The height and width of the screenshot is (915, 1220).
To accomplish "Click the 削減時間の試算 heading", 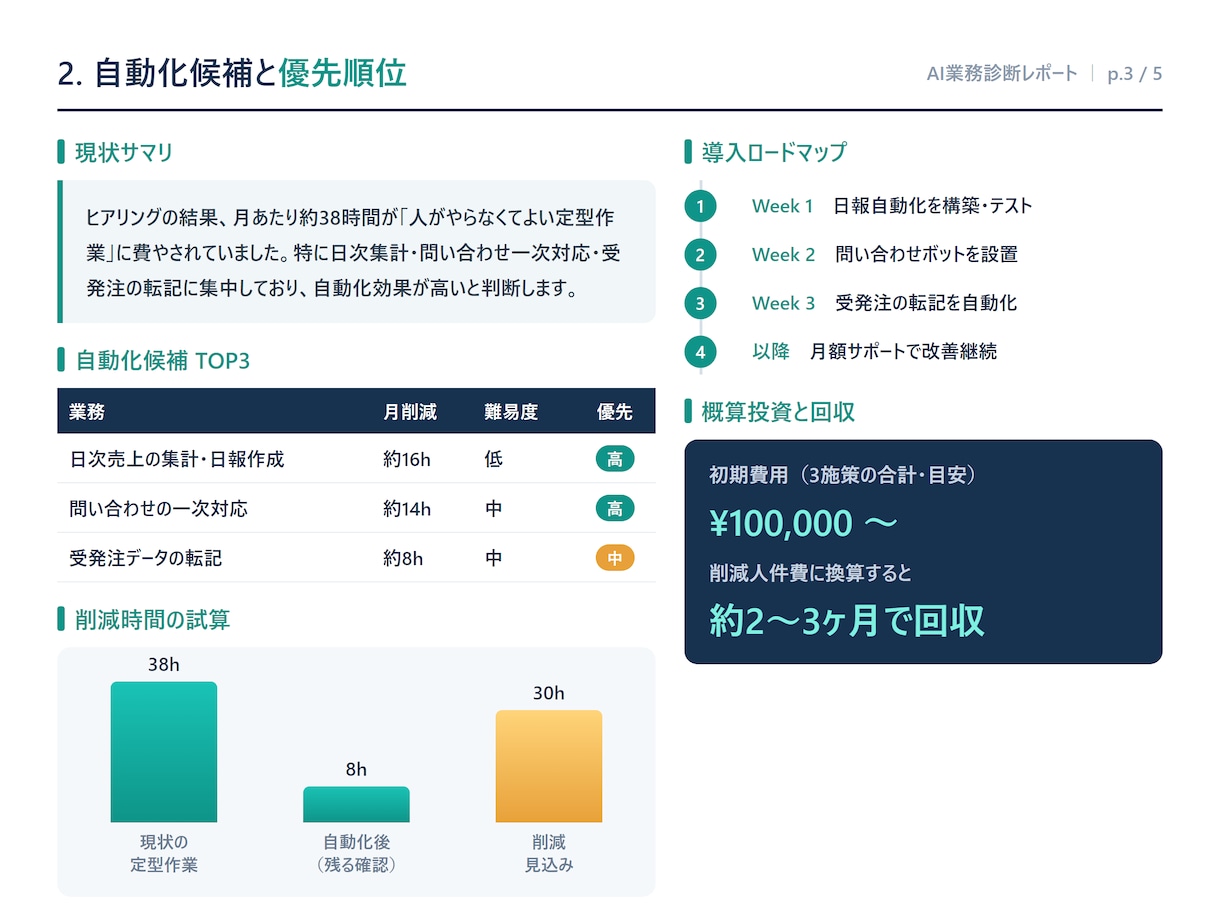I will pos(153,620).
